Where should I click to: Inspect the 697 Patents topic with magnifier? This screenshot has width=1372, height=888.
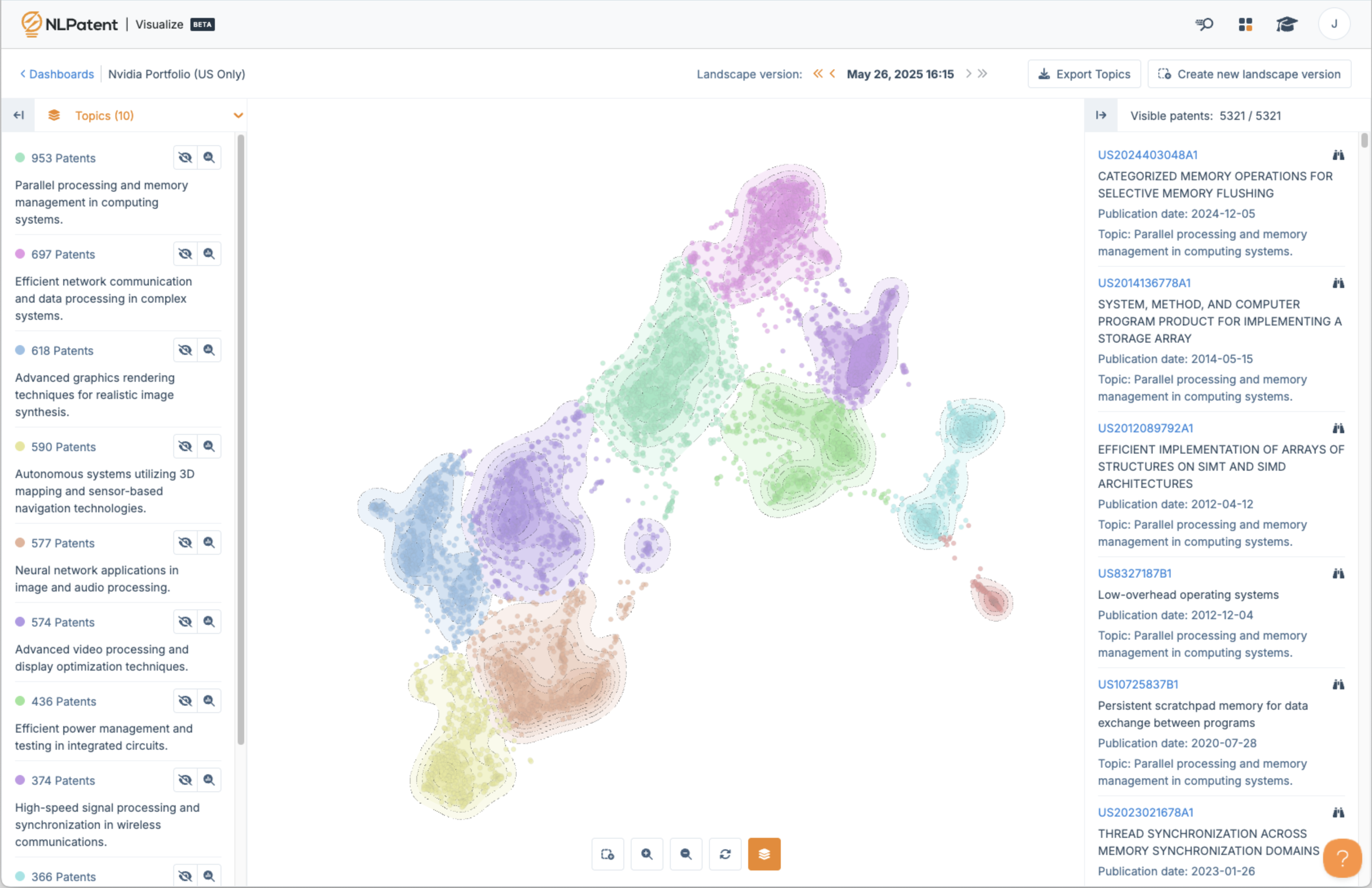pos(209,254)
